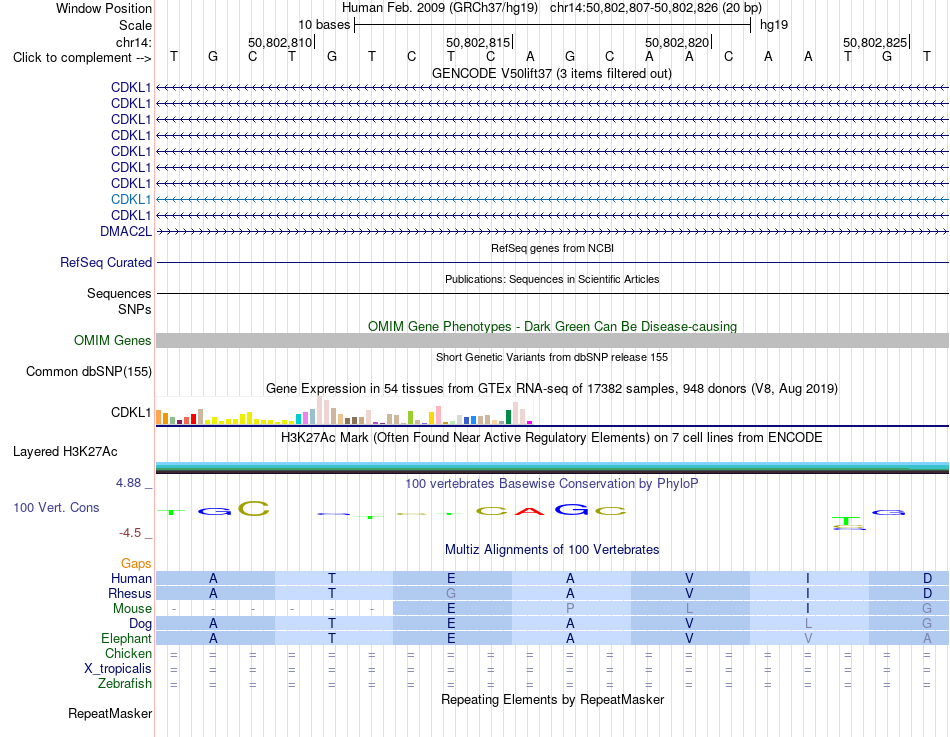950x737 pixels.
Task: Click the chr14: ruler label
Action: click(x=133, y=42)
